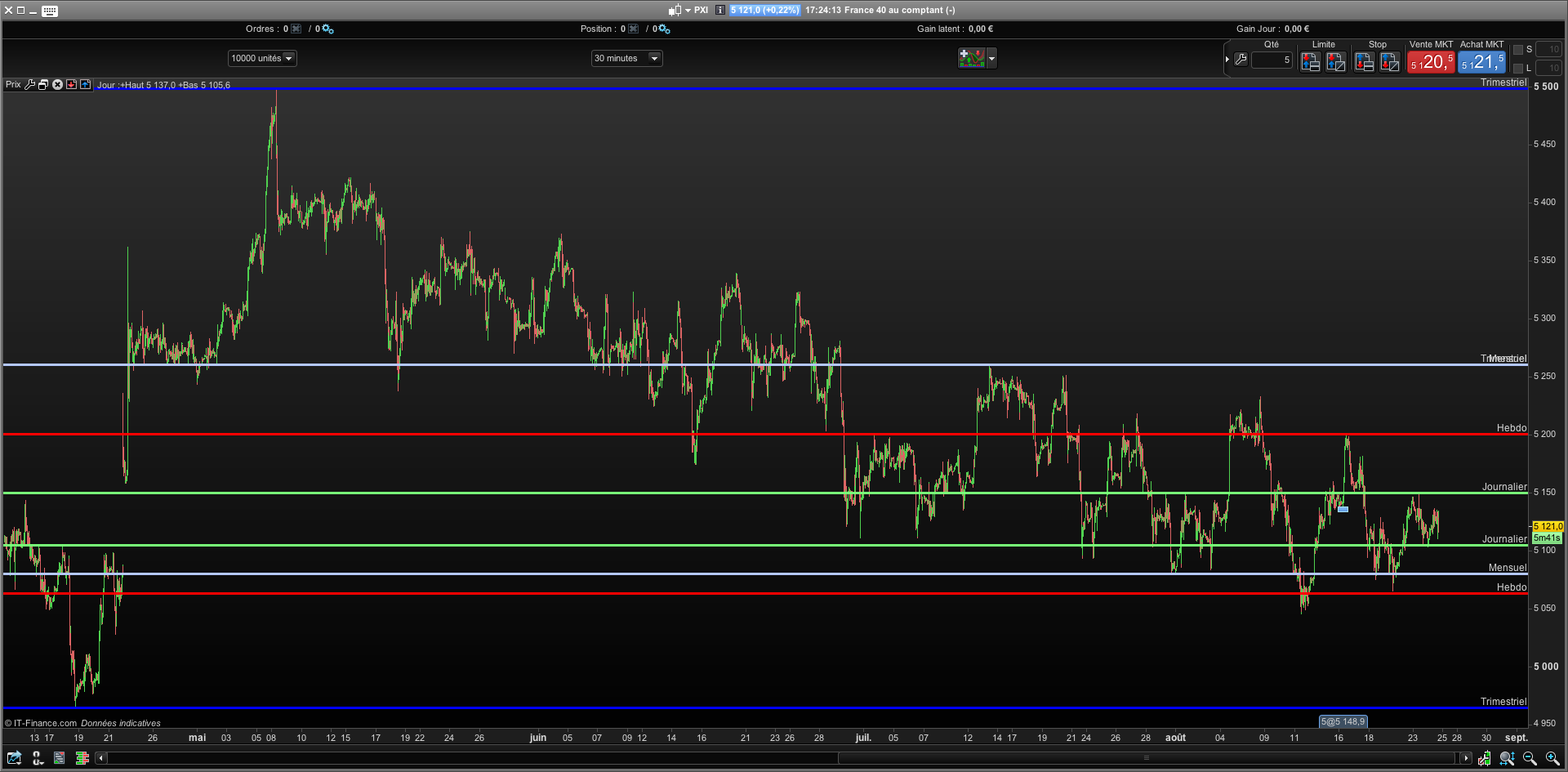Click the yellow 5 121,0 price tag on axis
Screen dimensions: 1568x772
point(1548,526)
